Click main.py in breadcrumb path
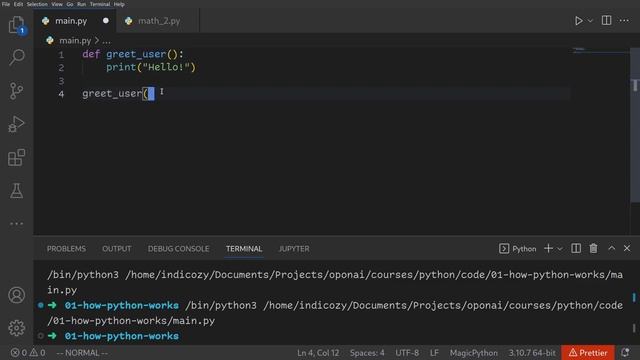Viewport: 640px width, 360px height. (75, 40)
